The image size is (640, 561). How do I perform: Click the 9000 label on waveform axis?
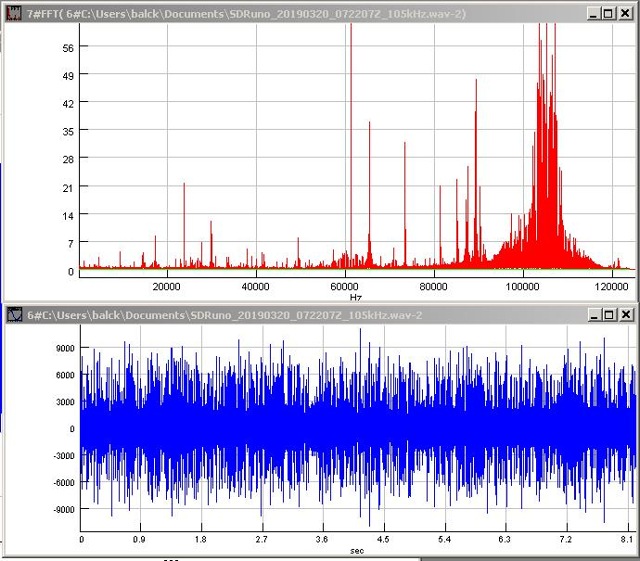[65, 348]
